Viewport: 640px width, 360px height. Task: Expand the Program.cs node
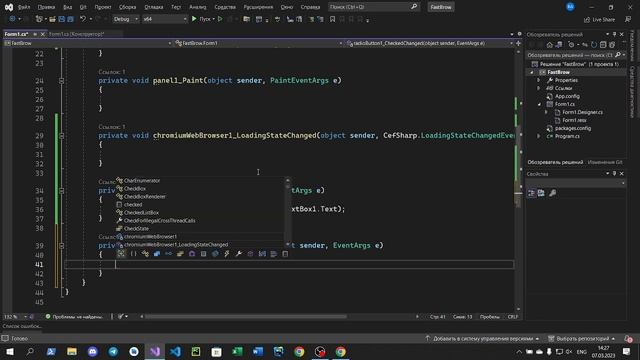(539, 136)
